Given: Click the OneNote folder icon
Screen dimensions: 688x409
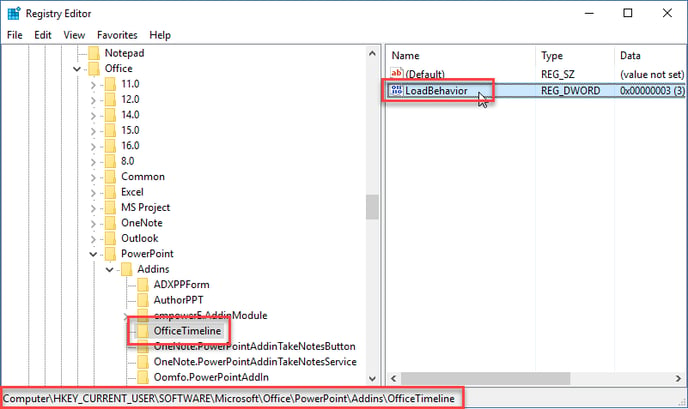Looking at the screenshot, I should point(110,223).
